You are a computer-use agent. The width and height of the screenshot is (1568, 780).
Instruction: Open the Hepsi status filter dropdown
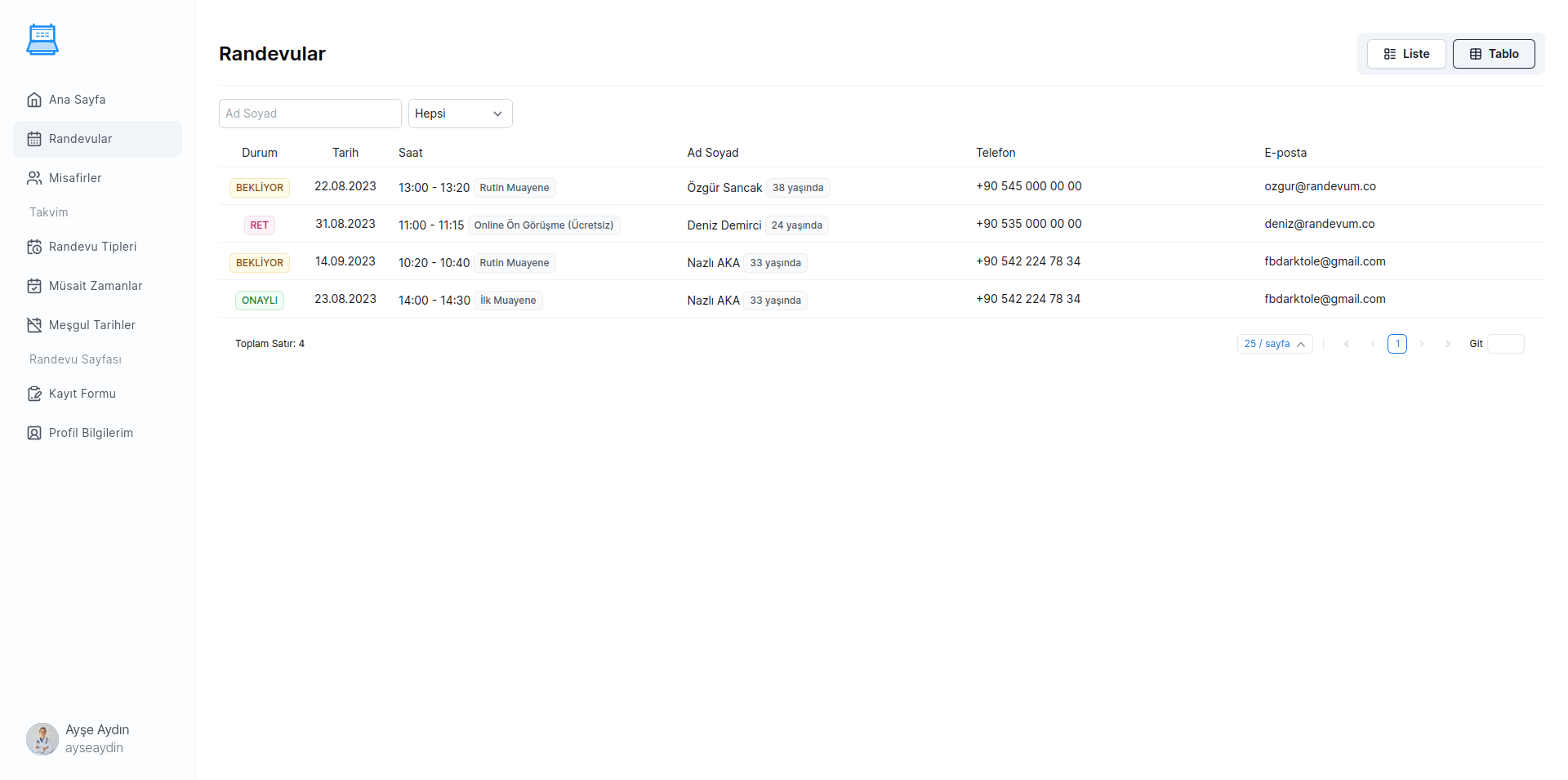click(x=461, y=114)
